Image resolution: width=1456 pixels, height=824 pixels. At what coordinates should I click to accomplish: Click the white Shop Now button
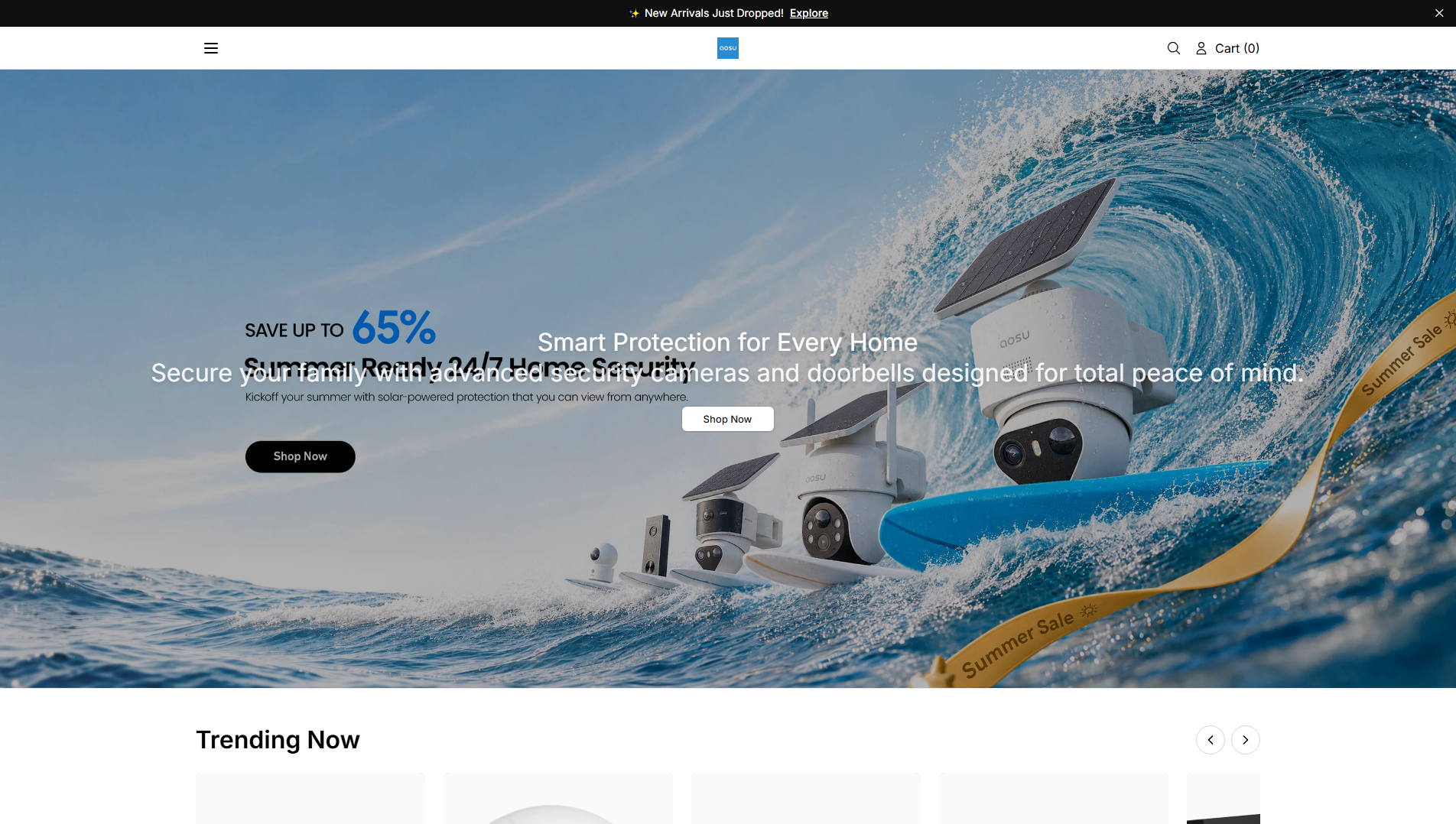pyautogui.click(x=727, y=419)
